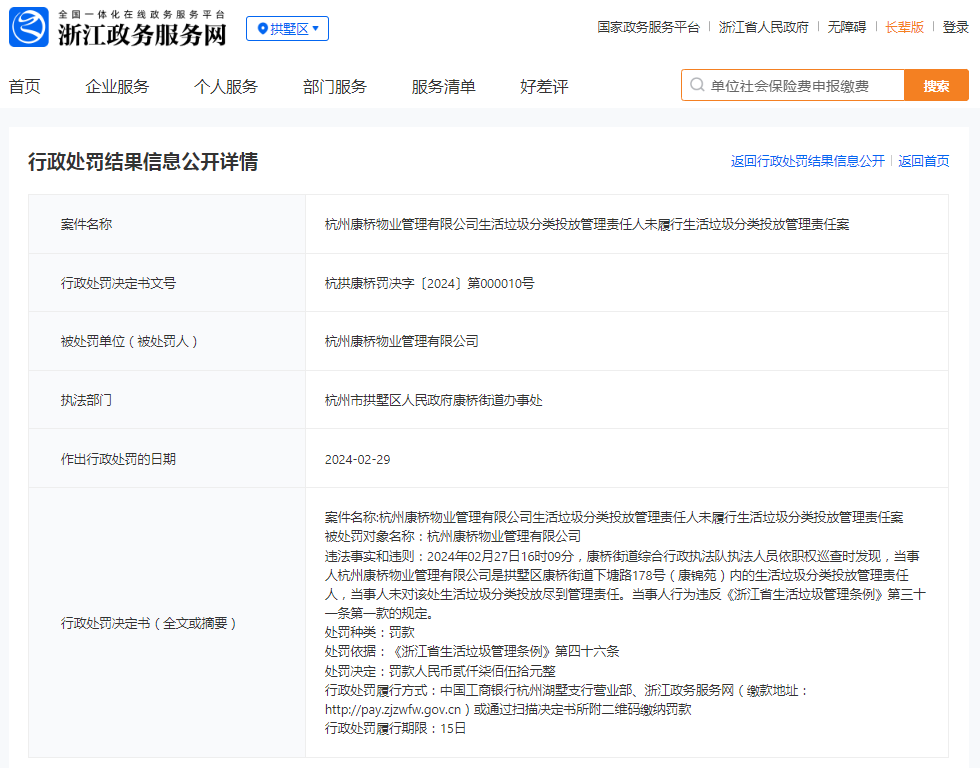Focus the search input field

[x=793, y=86]
